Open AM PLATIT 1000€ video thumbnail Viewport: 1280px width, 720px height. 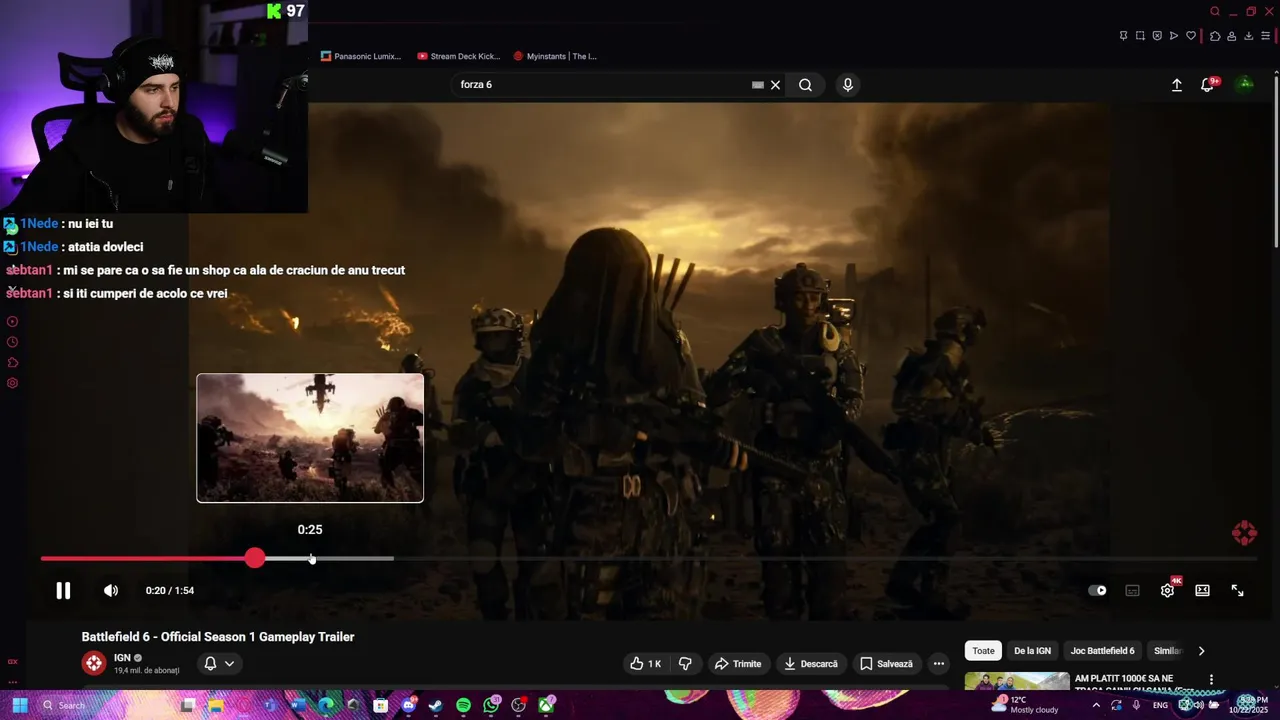pyautogui.click(x=1017, y=681)
